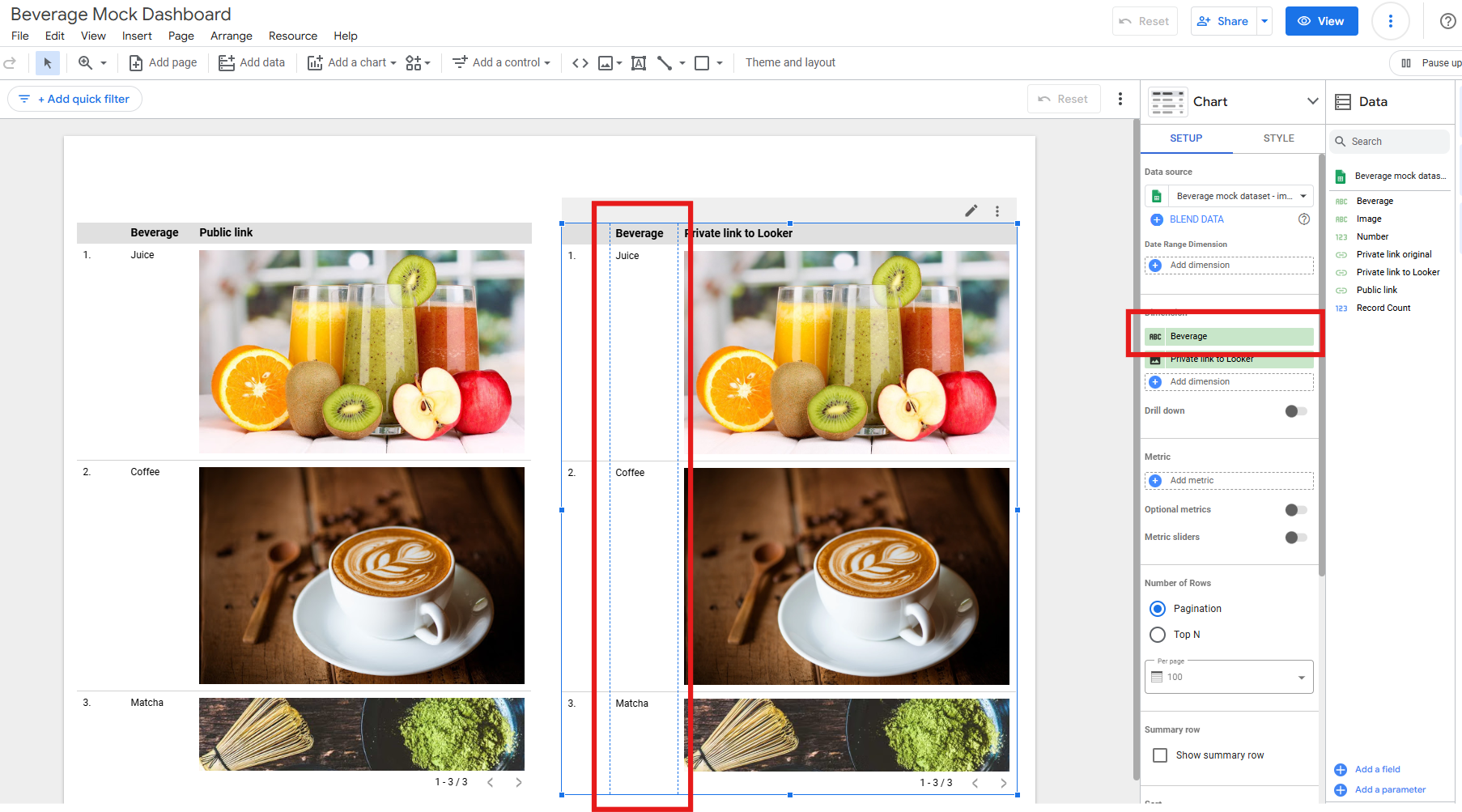Choose the line drawing tool

pyautogui.click(x=665, y=63)
